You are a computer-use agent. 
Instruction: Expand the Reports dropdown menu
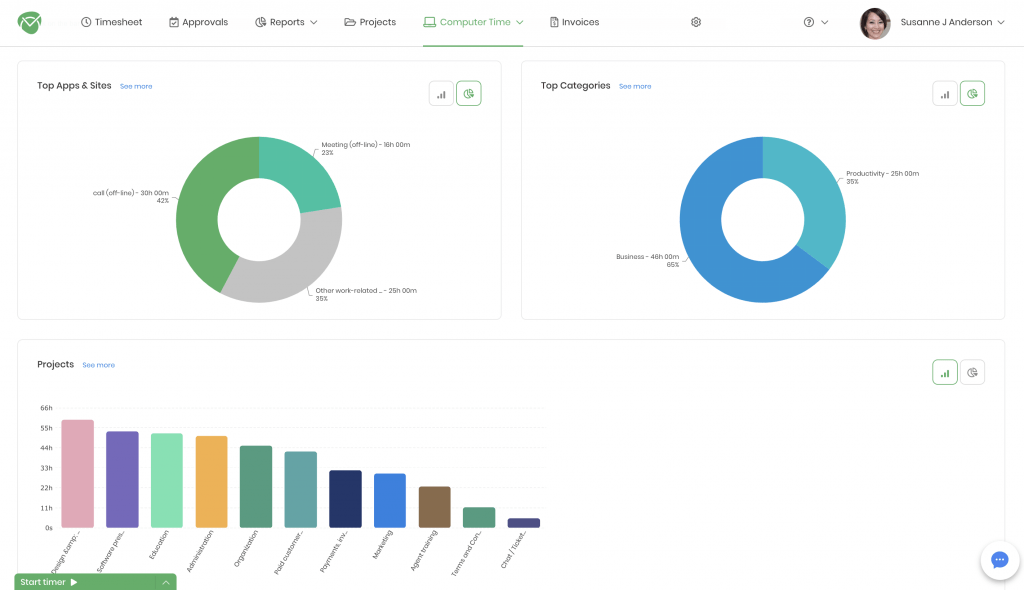click(287, 22)
